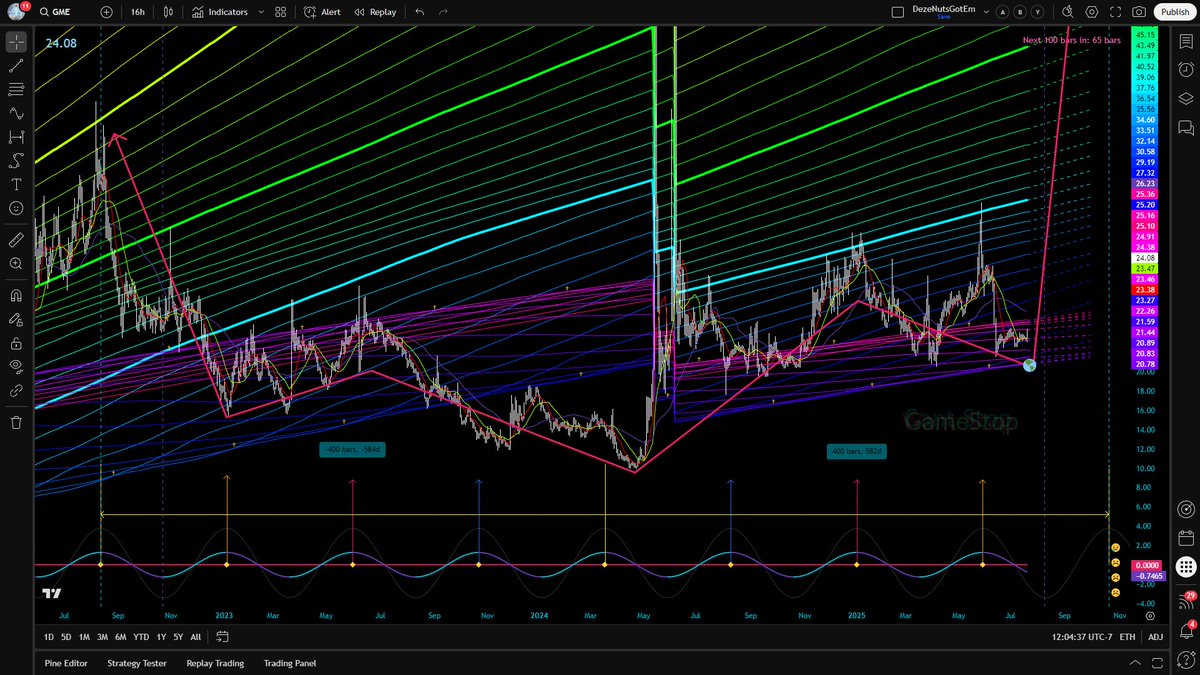Open notifications bell icon
This screenshot has width=1200, height=675.
tap(1186, 630)
